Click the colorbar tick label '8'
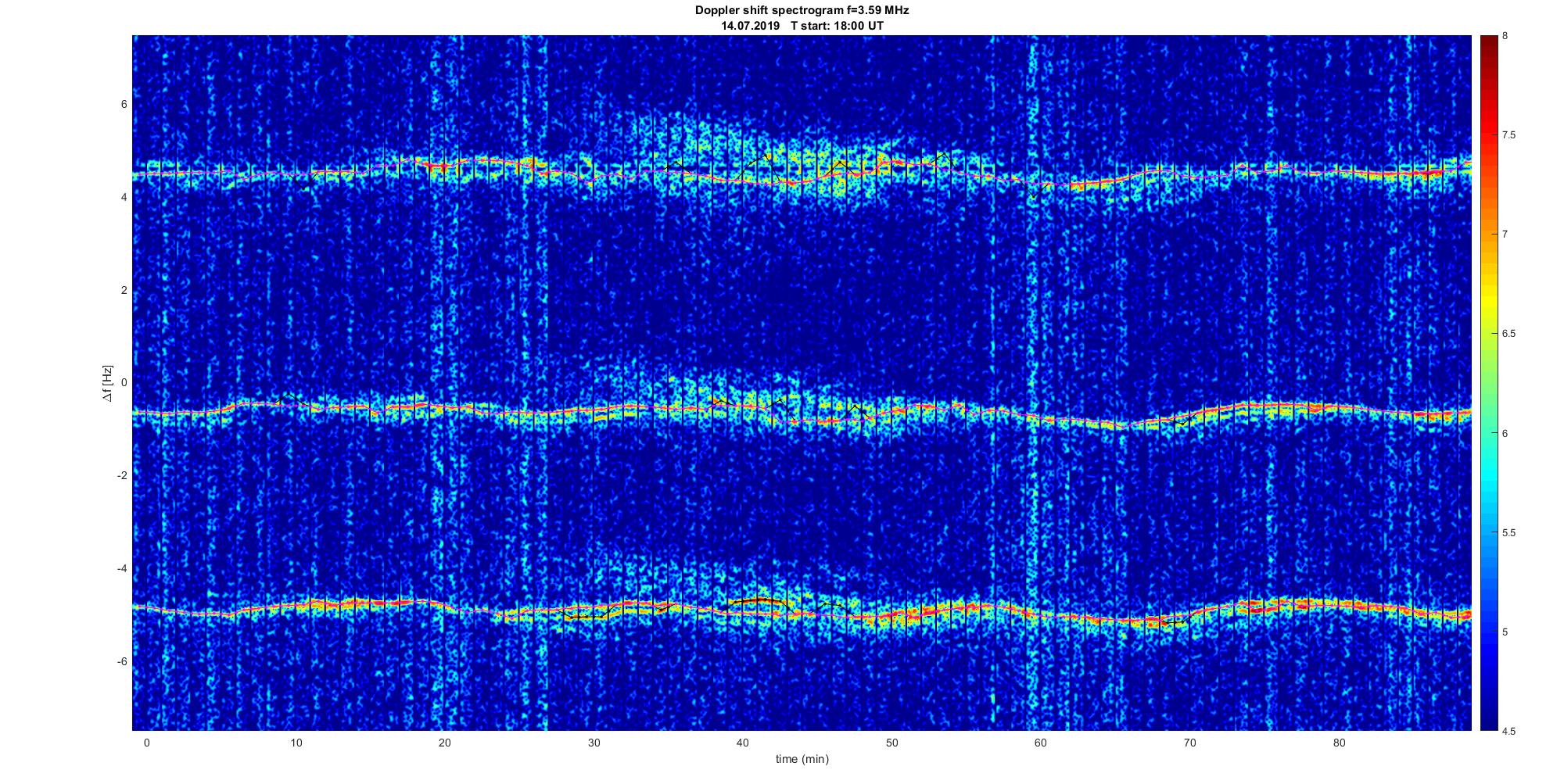The height and width of the screenshot is (784, 1564). [x=1505, y=36]
